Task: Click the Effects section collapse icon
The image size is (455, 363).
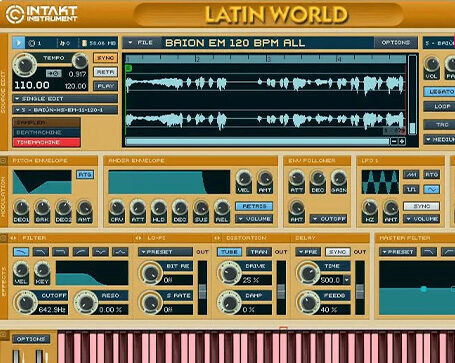Action: (x=3, y=238)
